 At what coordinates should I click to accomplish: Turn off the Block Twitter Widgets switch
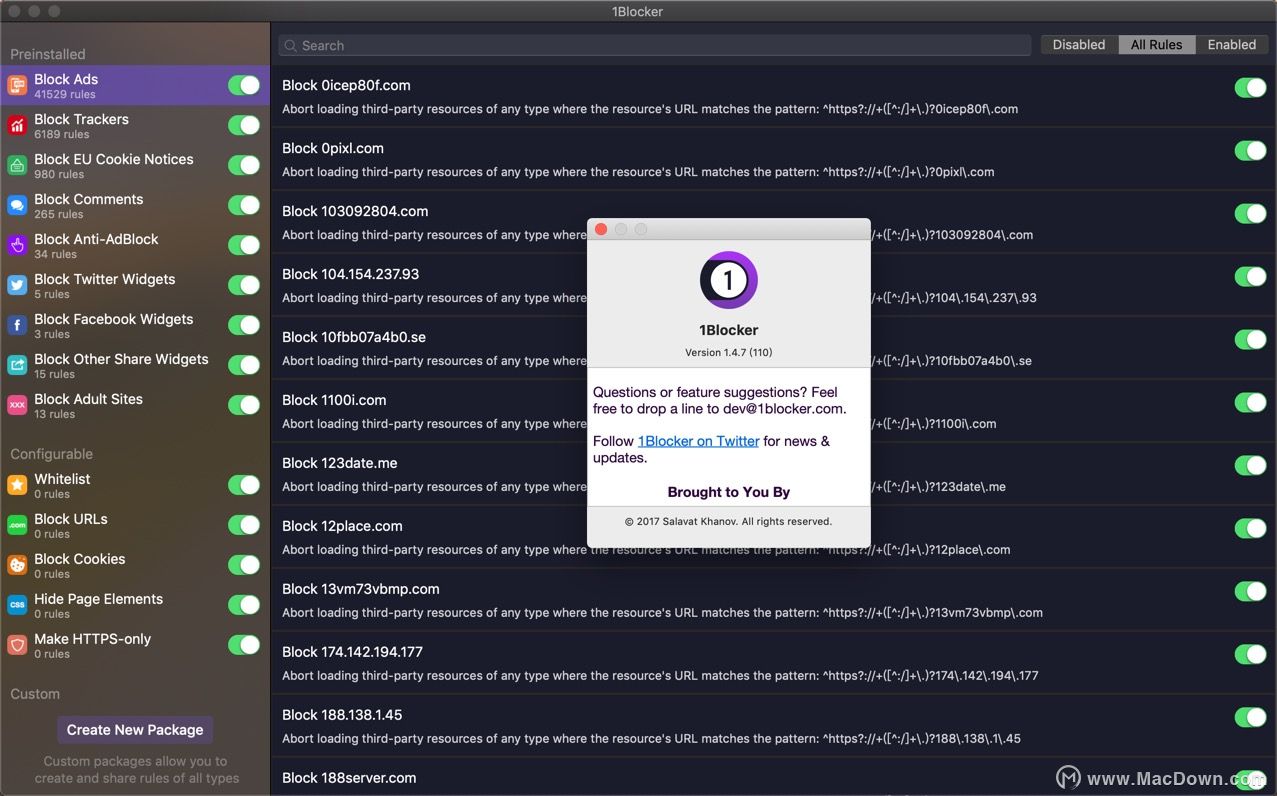tap(244, 285)
